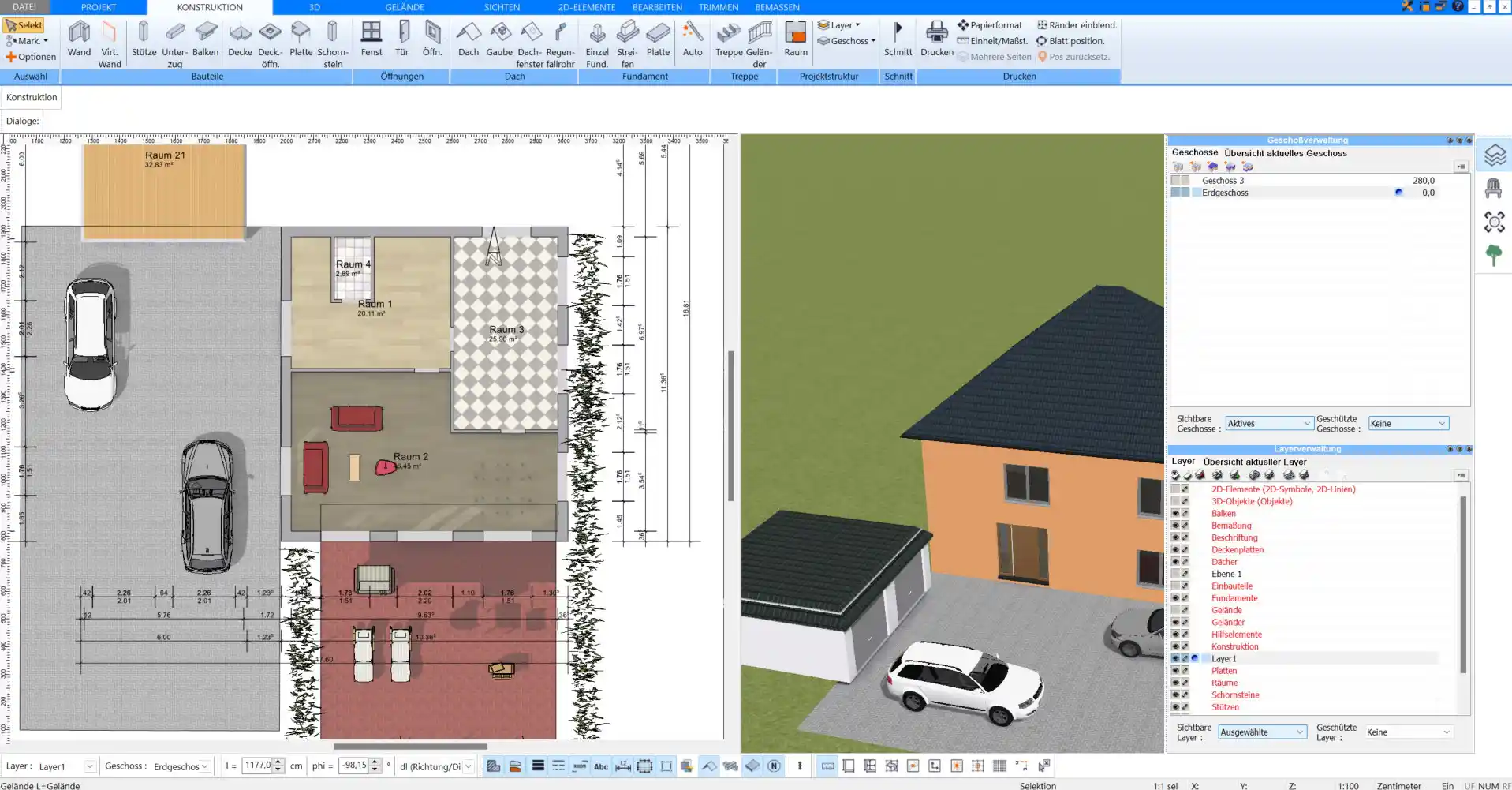Select the Unterzug tool
Screen dimensions: 1512x790
(x=175, y=44)
